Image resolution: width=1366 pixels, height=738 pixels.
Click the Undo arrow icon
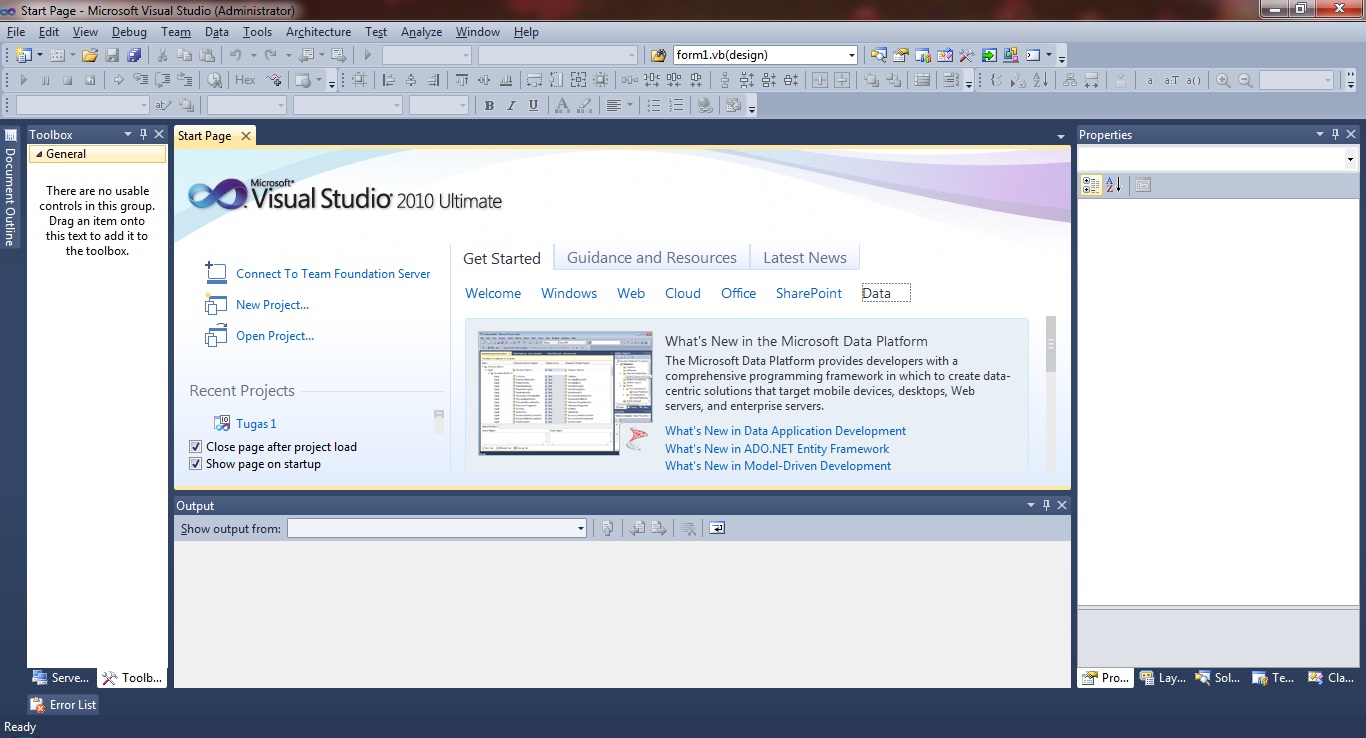[x=235, y=55]
